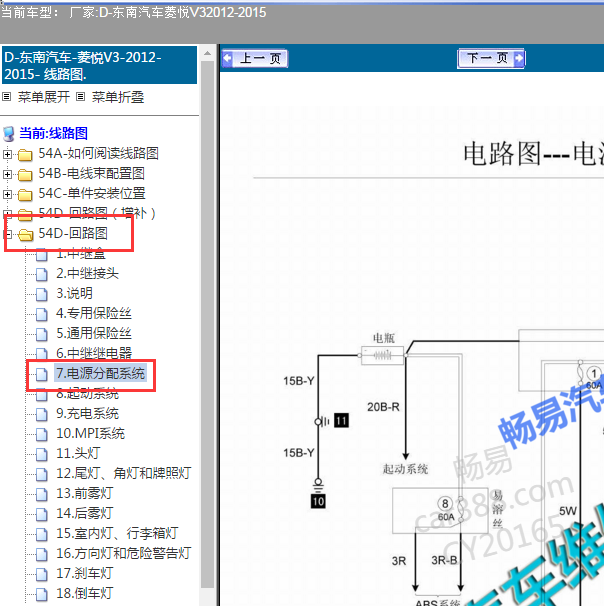This screenshot has height=606, width=604.
Task: Open 17.刹车灯 page
Action: pyautogui.click(x=85, y=573)
